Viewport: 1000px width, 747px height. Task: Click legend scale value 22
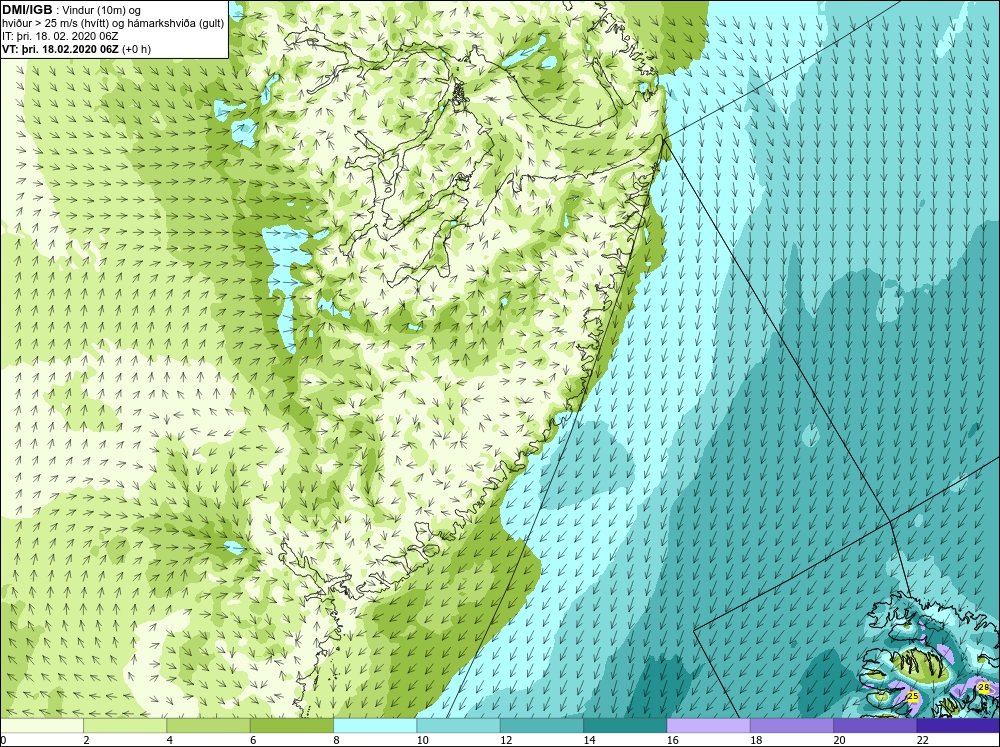[923, 740]
